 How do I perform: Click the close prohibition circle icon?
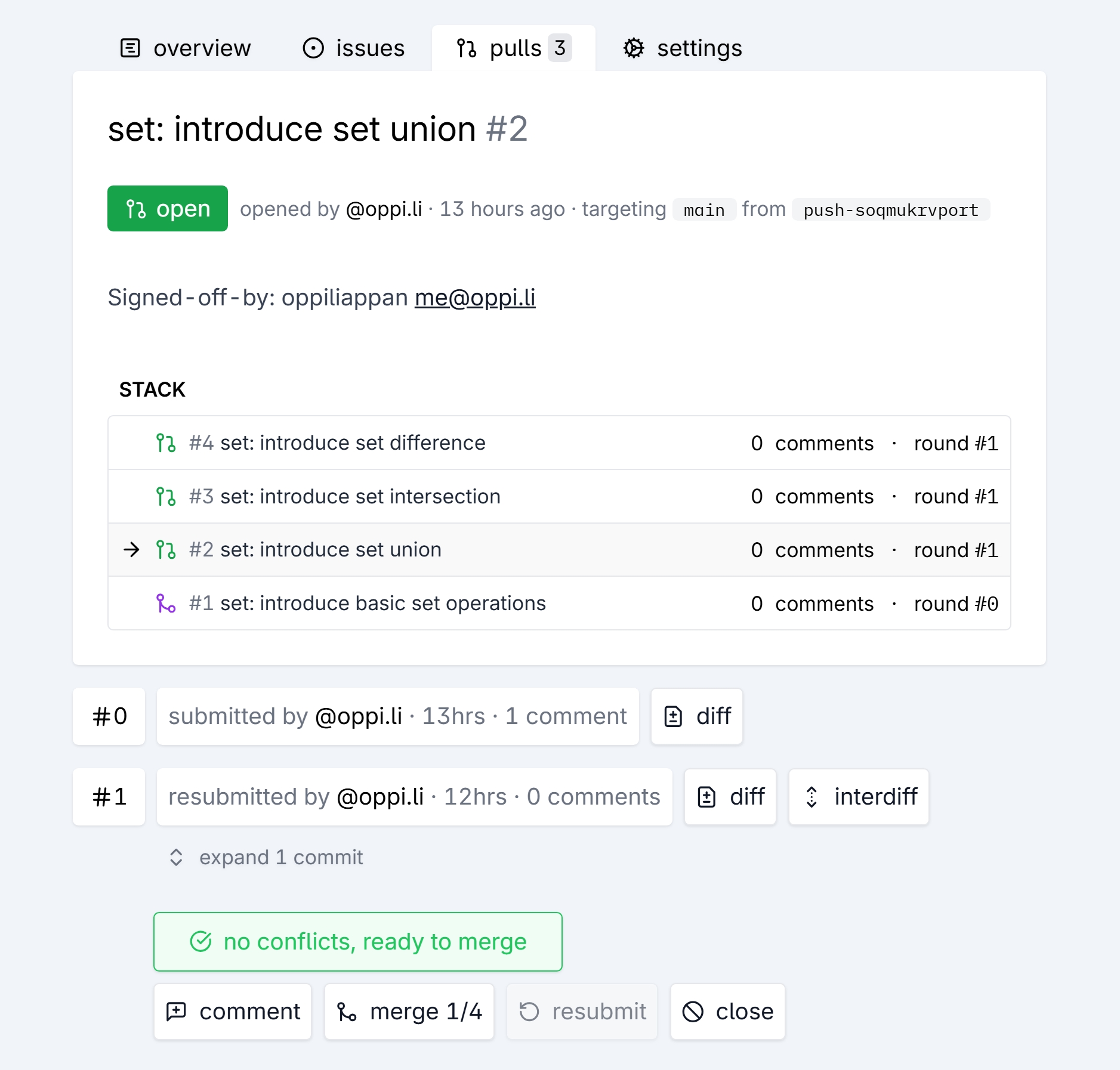point(693,1012)
